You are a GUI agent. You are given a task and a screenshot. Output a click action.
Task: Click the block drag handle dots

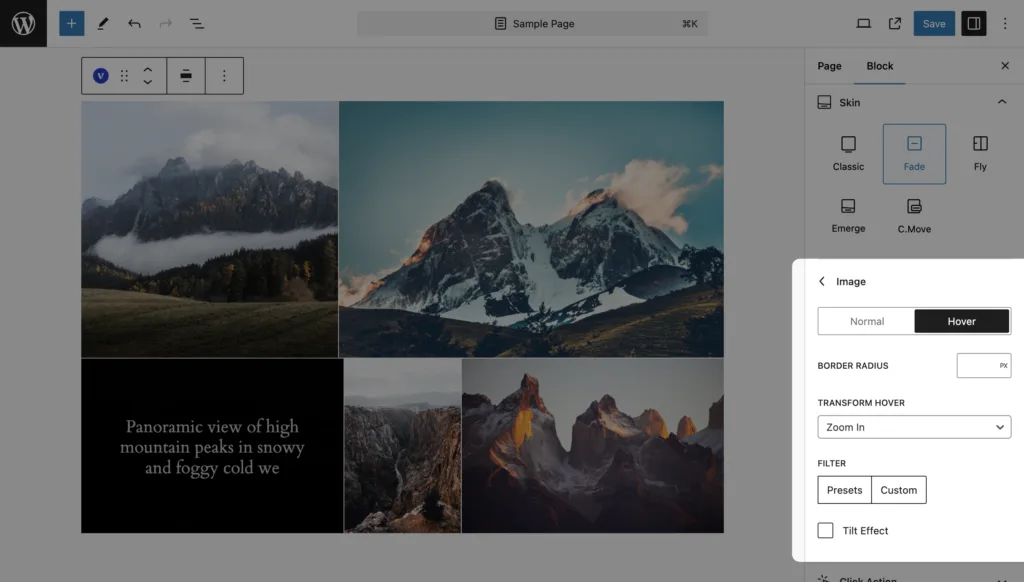coord(124,76)
